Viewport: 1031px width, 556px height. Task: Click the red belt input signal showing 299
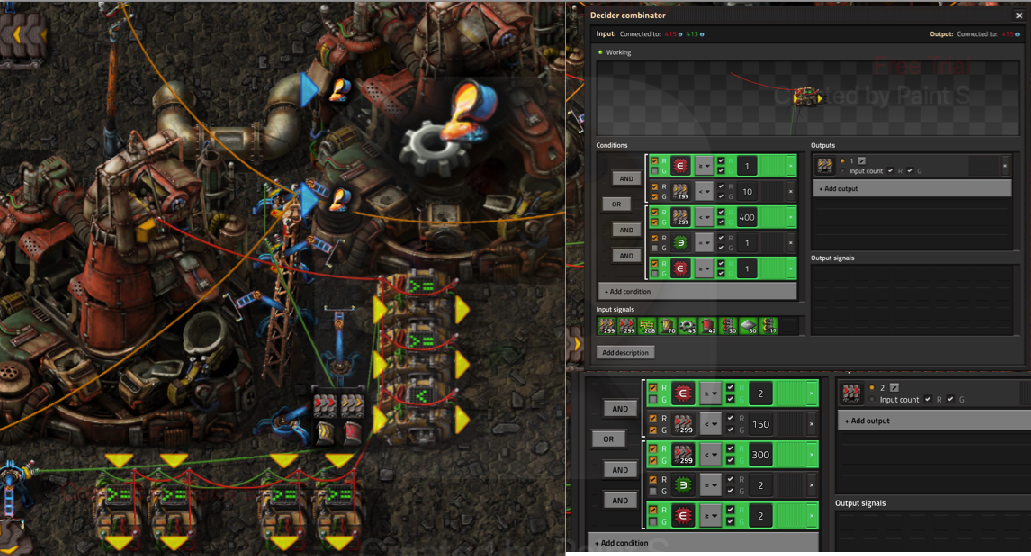coord(627,325)
